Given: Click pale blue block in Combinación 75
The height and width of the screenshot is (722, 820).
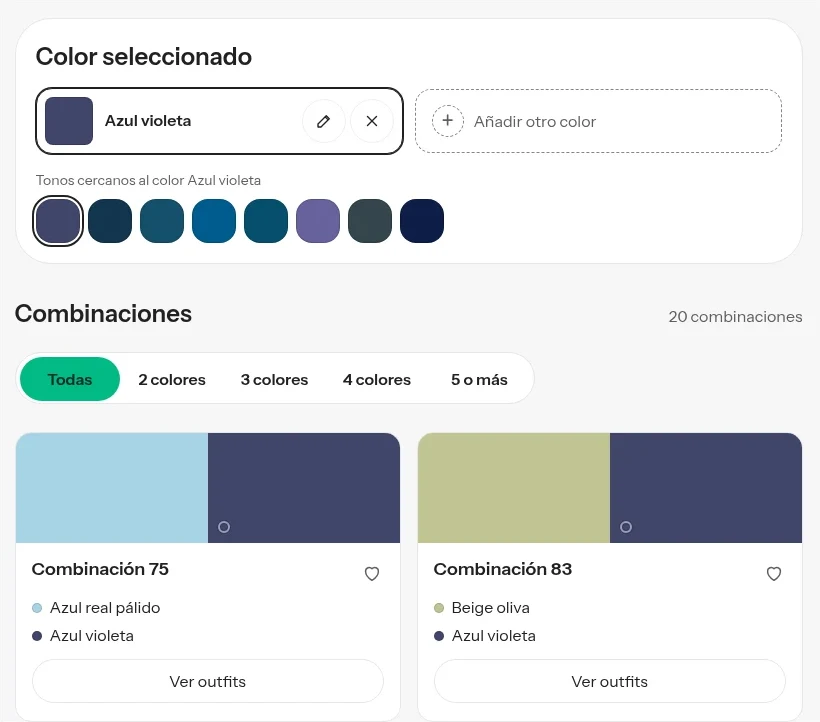Looking at the screenshot, I should (x=112, y=488).
